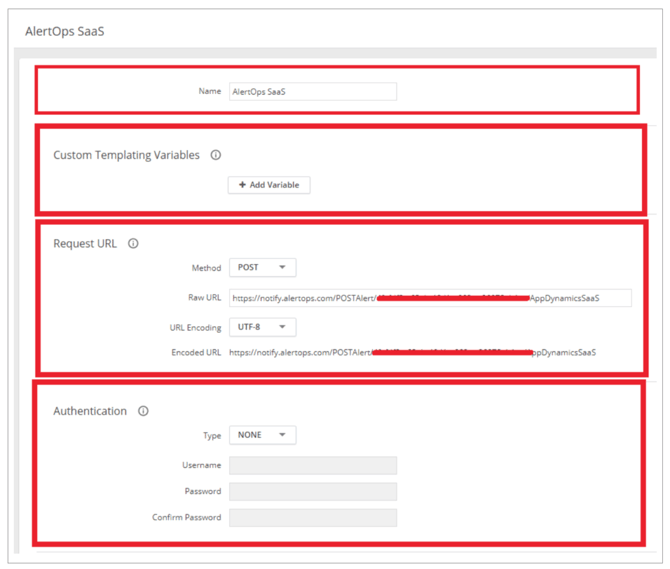Click the Username label
This screenshot has height=569, width=670.
tap(202, 465)
